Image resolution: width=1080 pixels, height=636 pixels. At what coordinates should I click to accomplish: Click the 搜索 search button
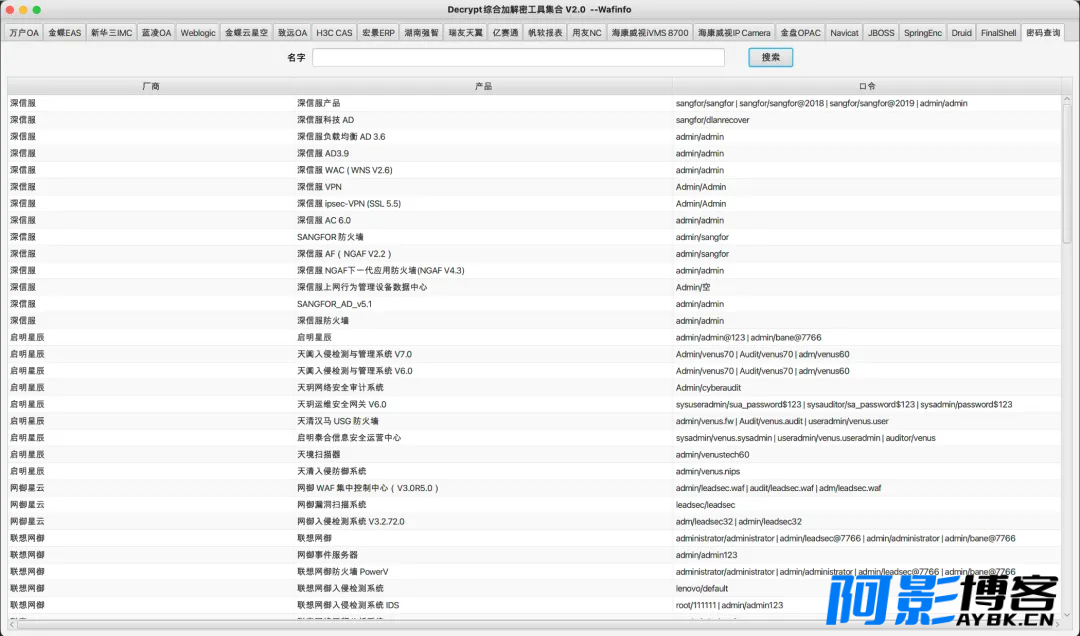coord(770,57)
